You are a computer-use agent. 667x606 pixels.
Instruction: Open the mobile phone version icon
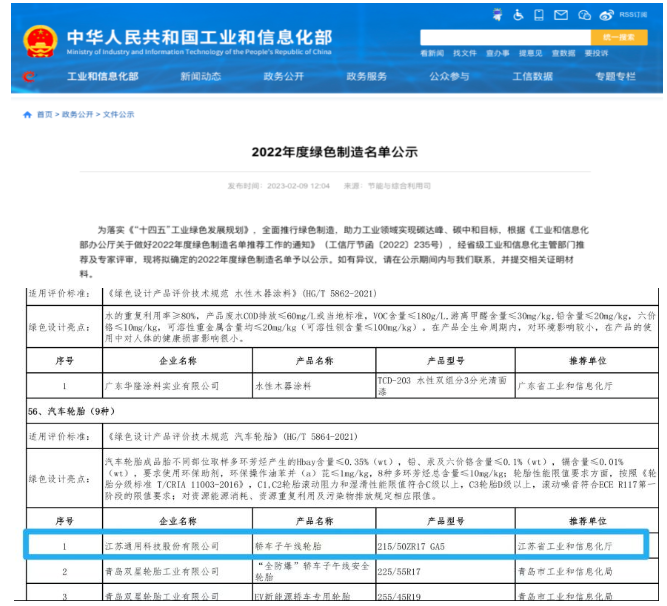coord(539,15)
